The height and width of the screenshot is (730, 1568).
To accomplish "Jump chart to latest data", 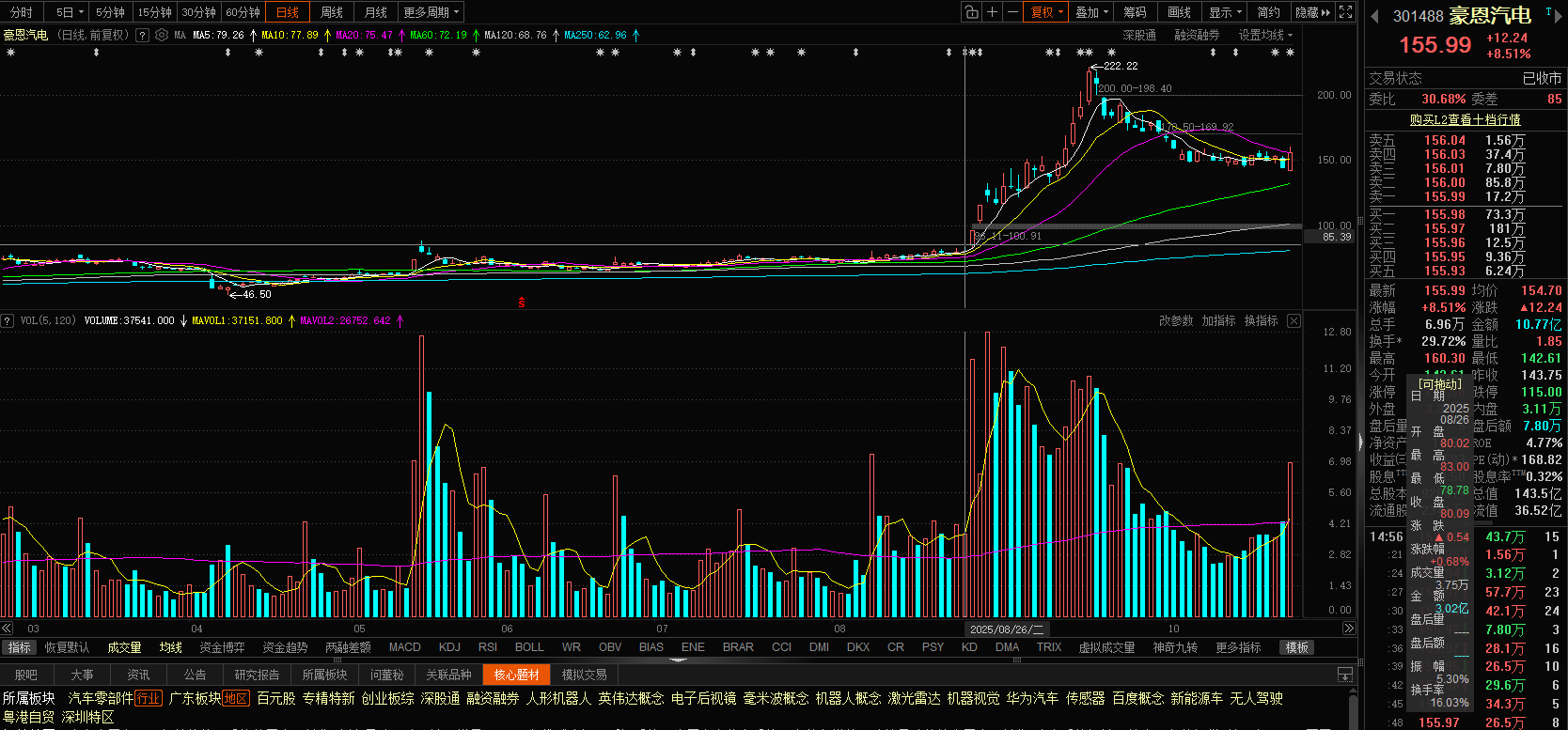I will [1349, 629].
